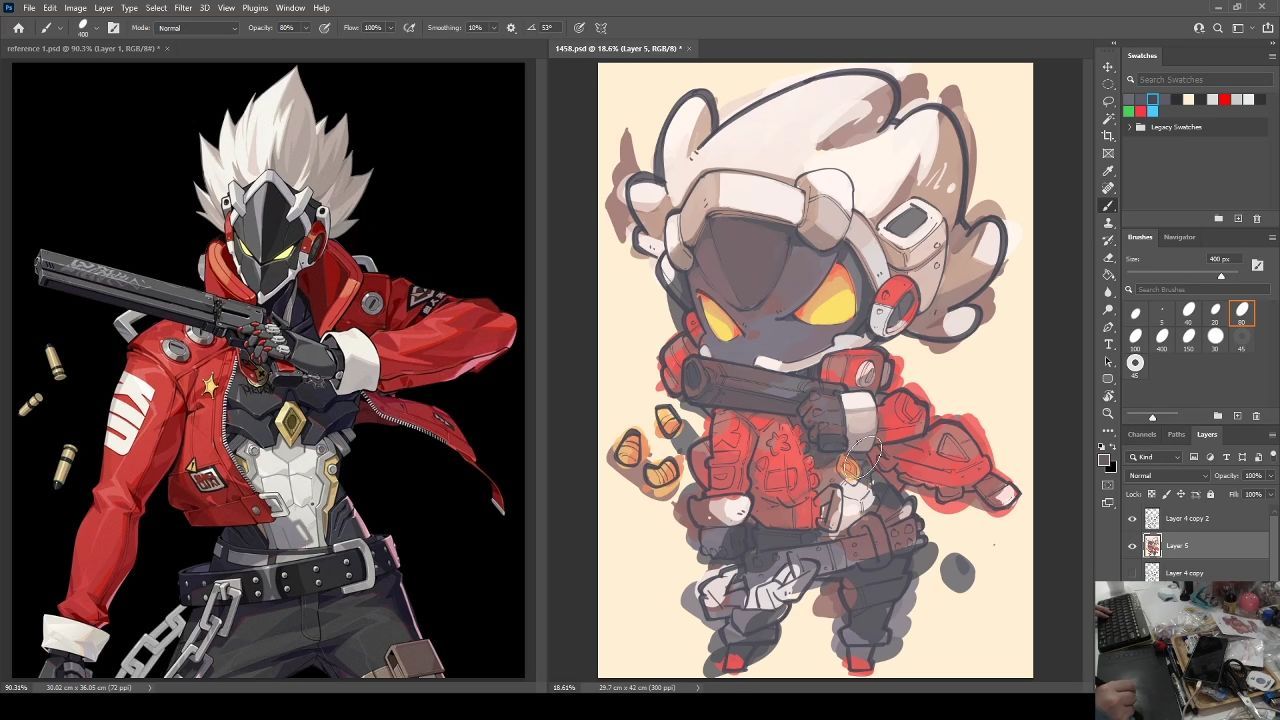Select the Lasso tool
The height and width of the screenshot is (720, 1280).
[x=1108, y=101]
